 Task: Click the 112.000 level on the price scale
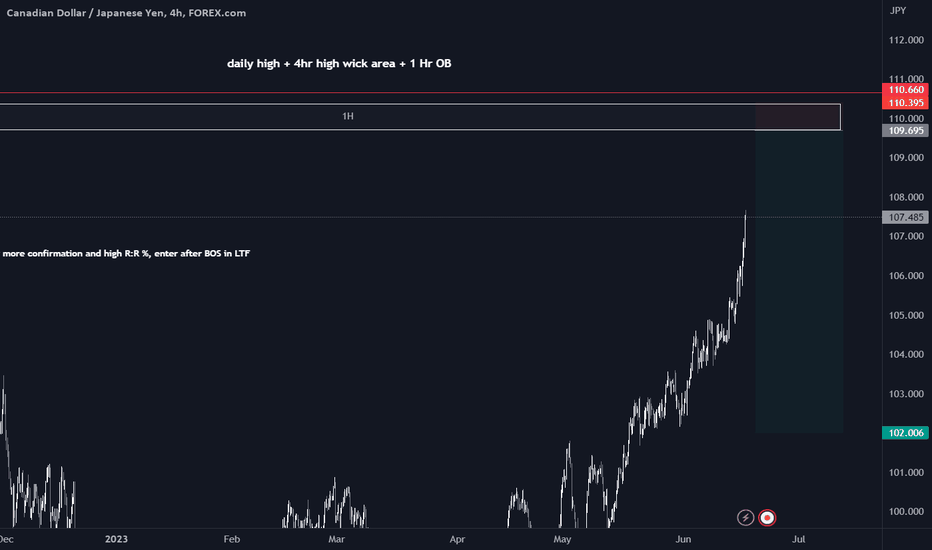point(906,40)
